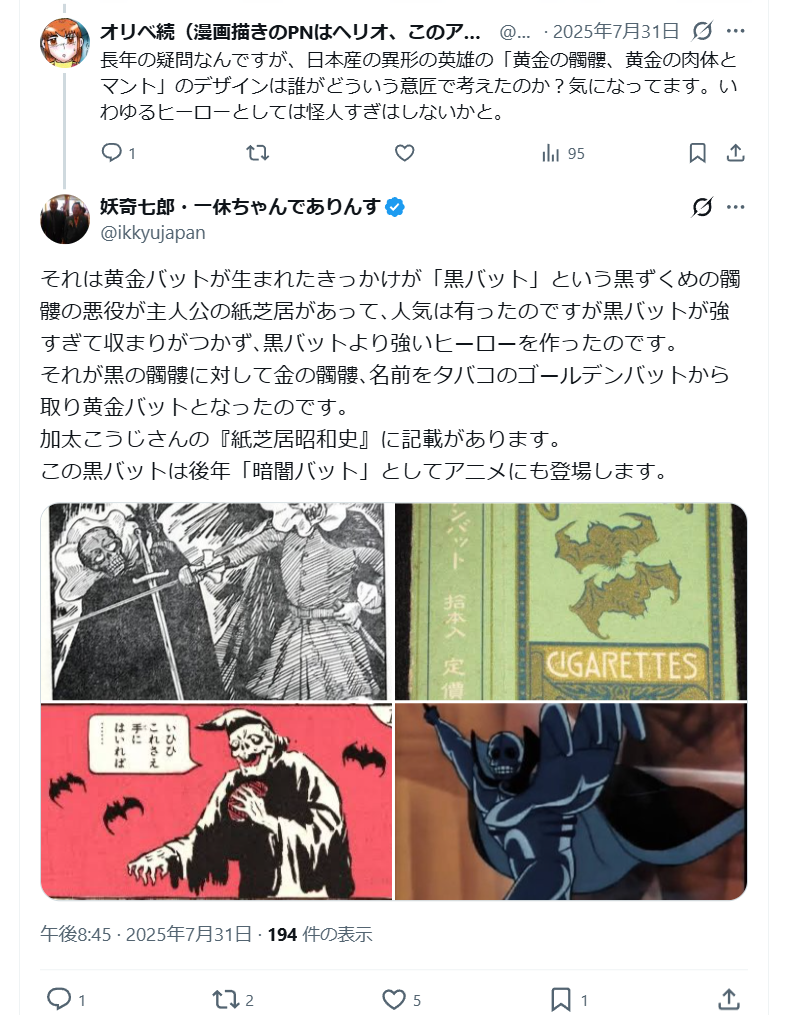The image size is (789, 1015).
Task: Open 妖奇七郎 profile picture
Action: pos(65,219)
